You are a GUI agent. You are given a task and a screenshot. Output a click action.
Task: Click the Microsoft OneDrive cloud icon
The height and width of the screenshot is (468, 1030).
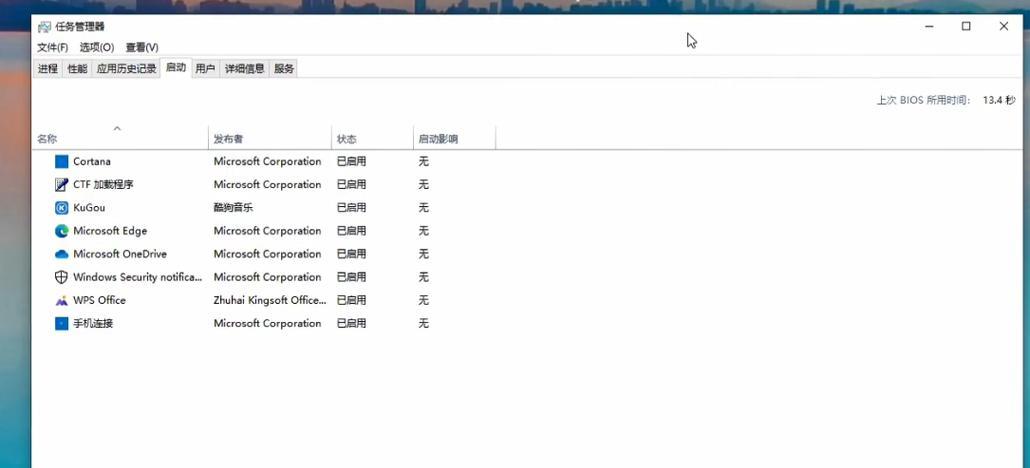coord(62,254)
